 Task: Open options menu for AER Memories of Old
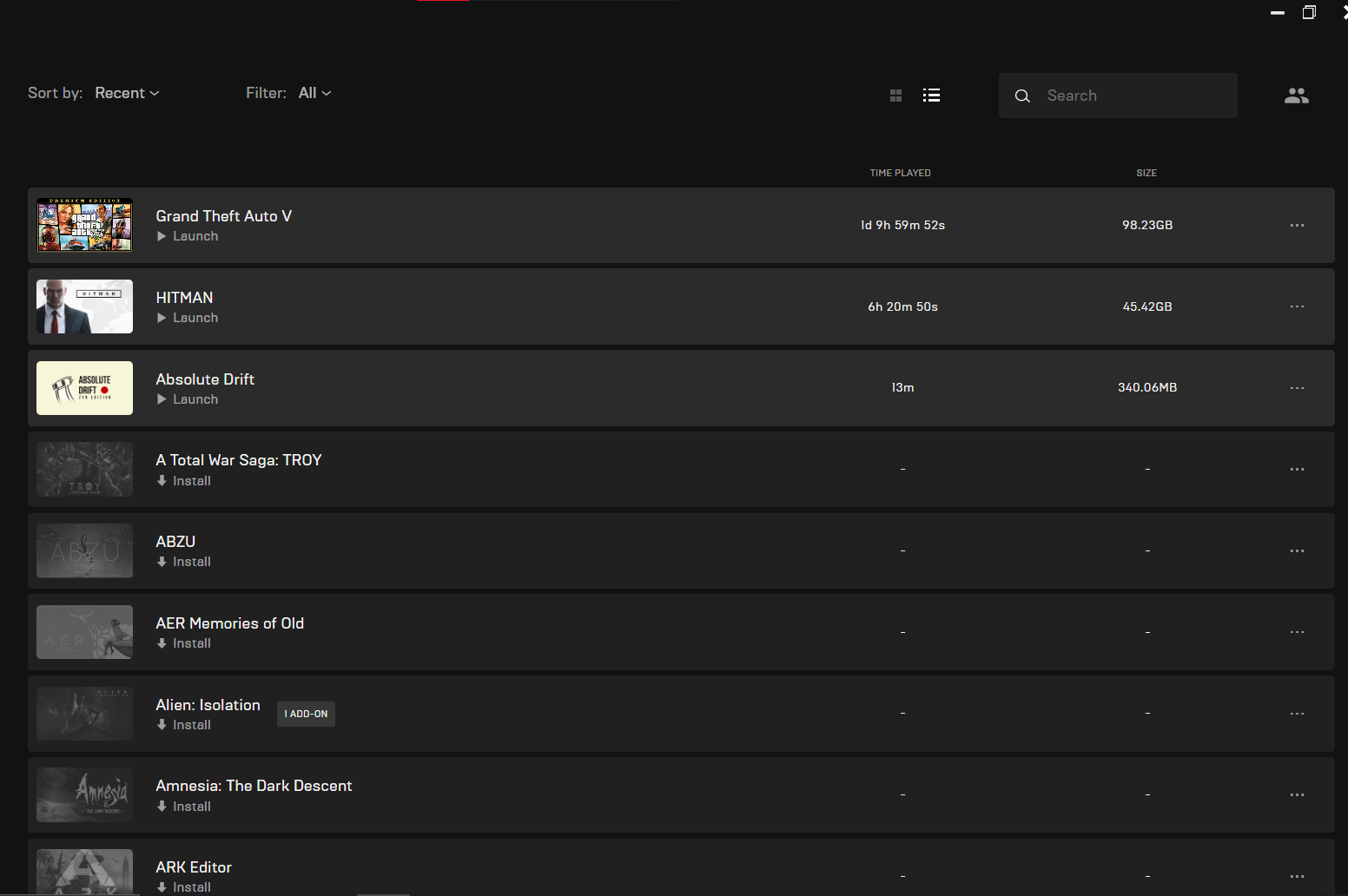click(x=1297, y=632)
